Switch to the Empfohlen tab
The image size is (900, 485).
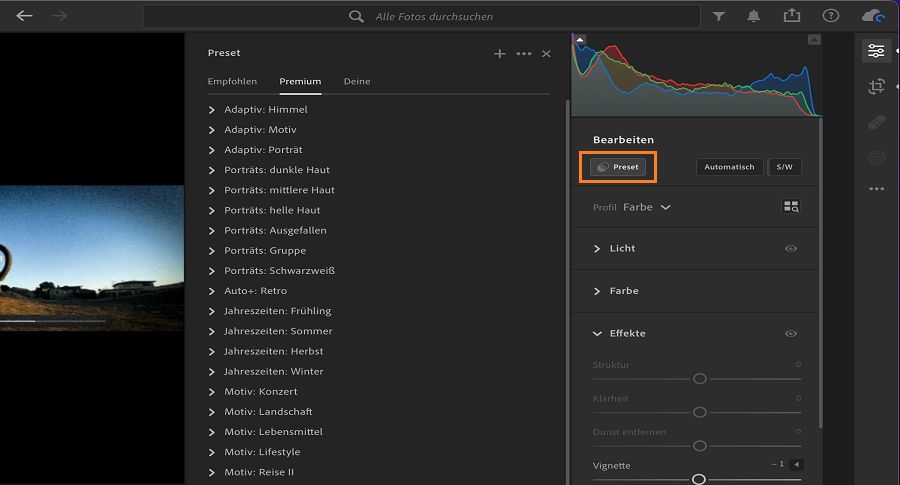pyautogui.click(x=232, y=82)
